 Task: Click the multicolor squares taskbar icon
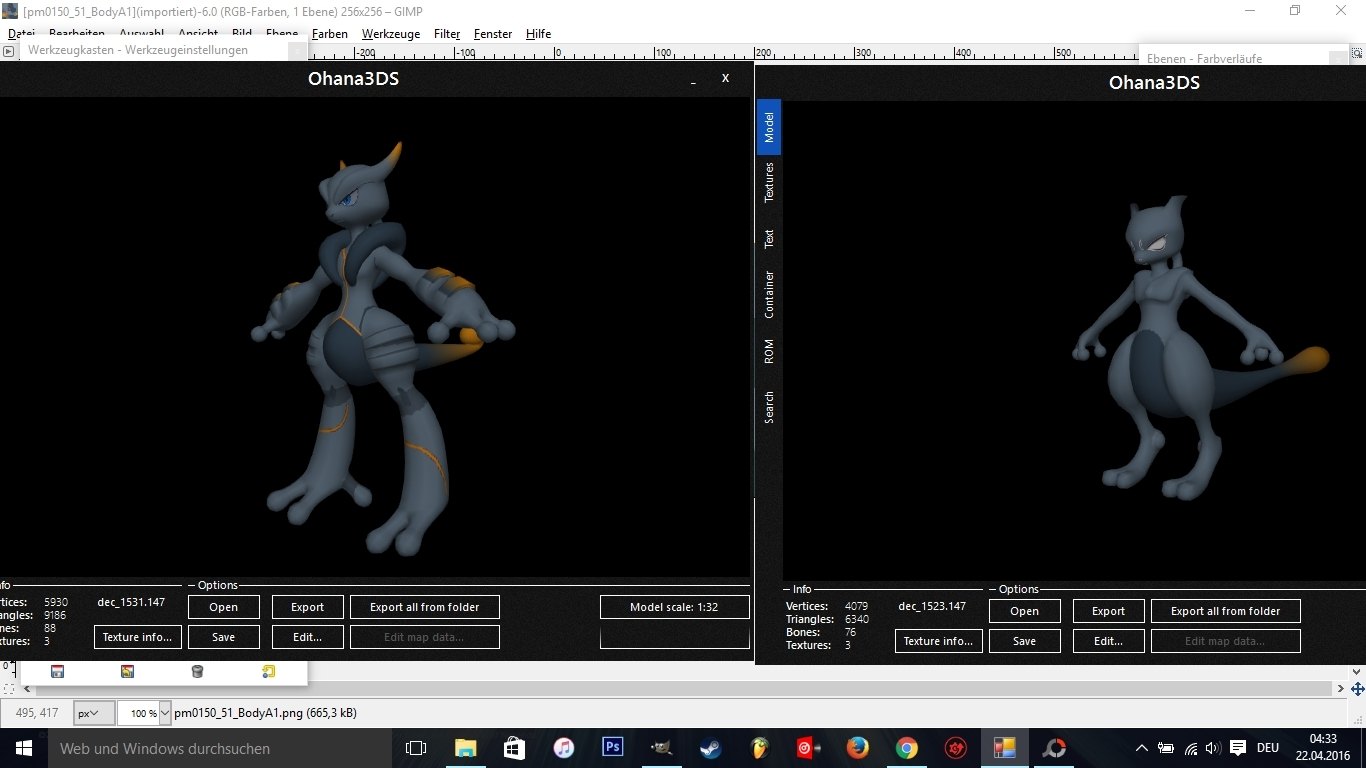[x=1004, y=748]
